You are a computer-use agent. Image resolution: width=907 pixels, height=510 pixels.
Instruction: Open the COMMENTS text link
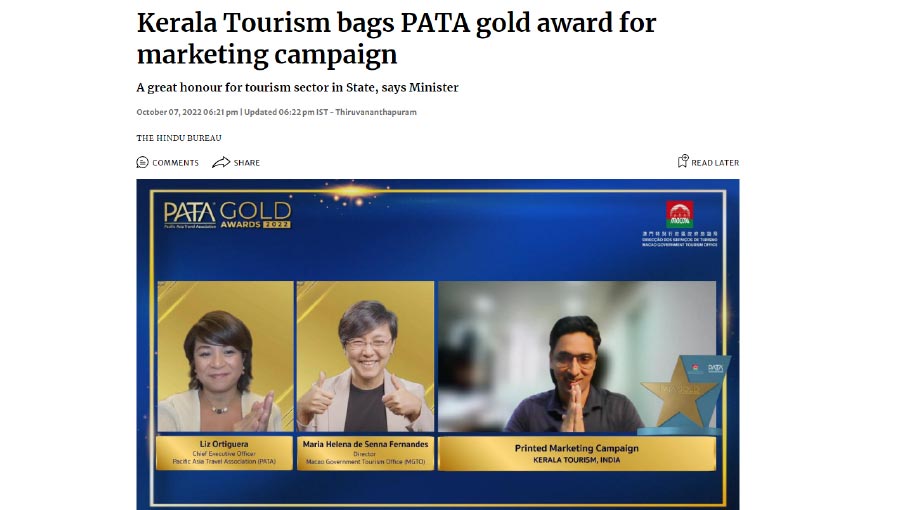[175, 163]
